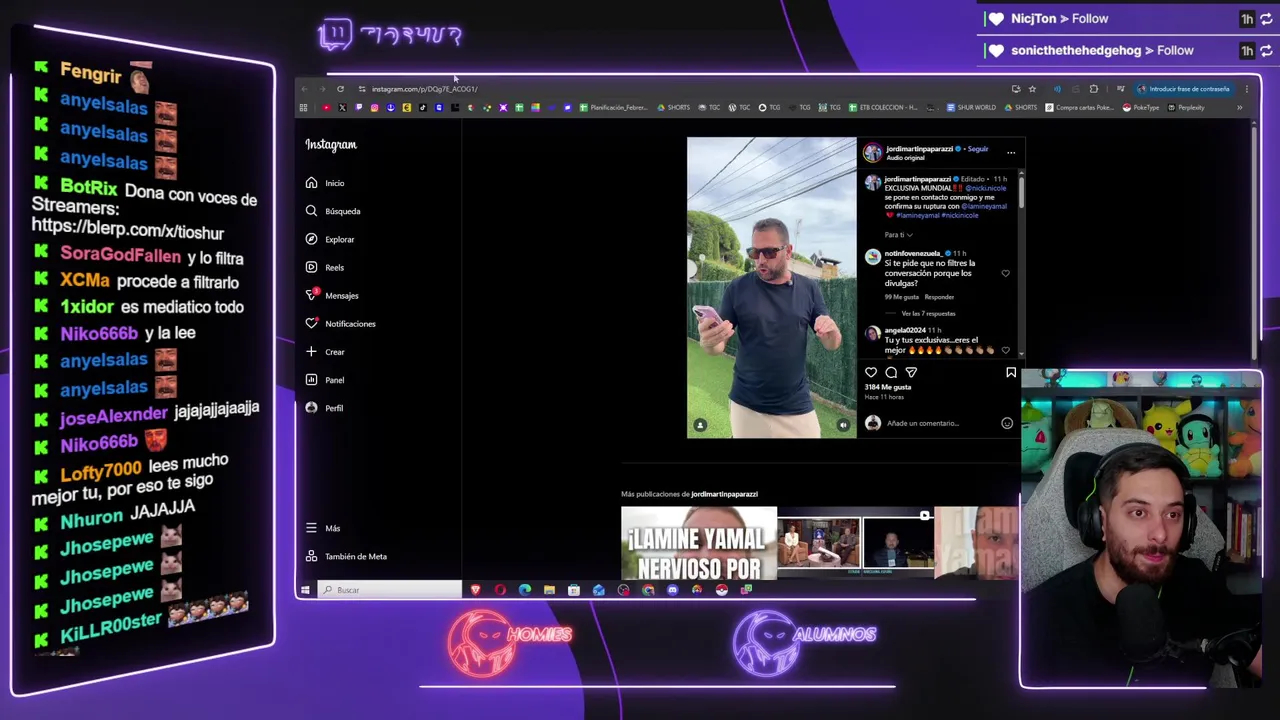
Task: View 3184 Me gusta likes list
Action: [888, 387]
